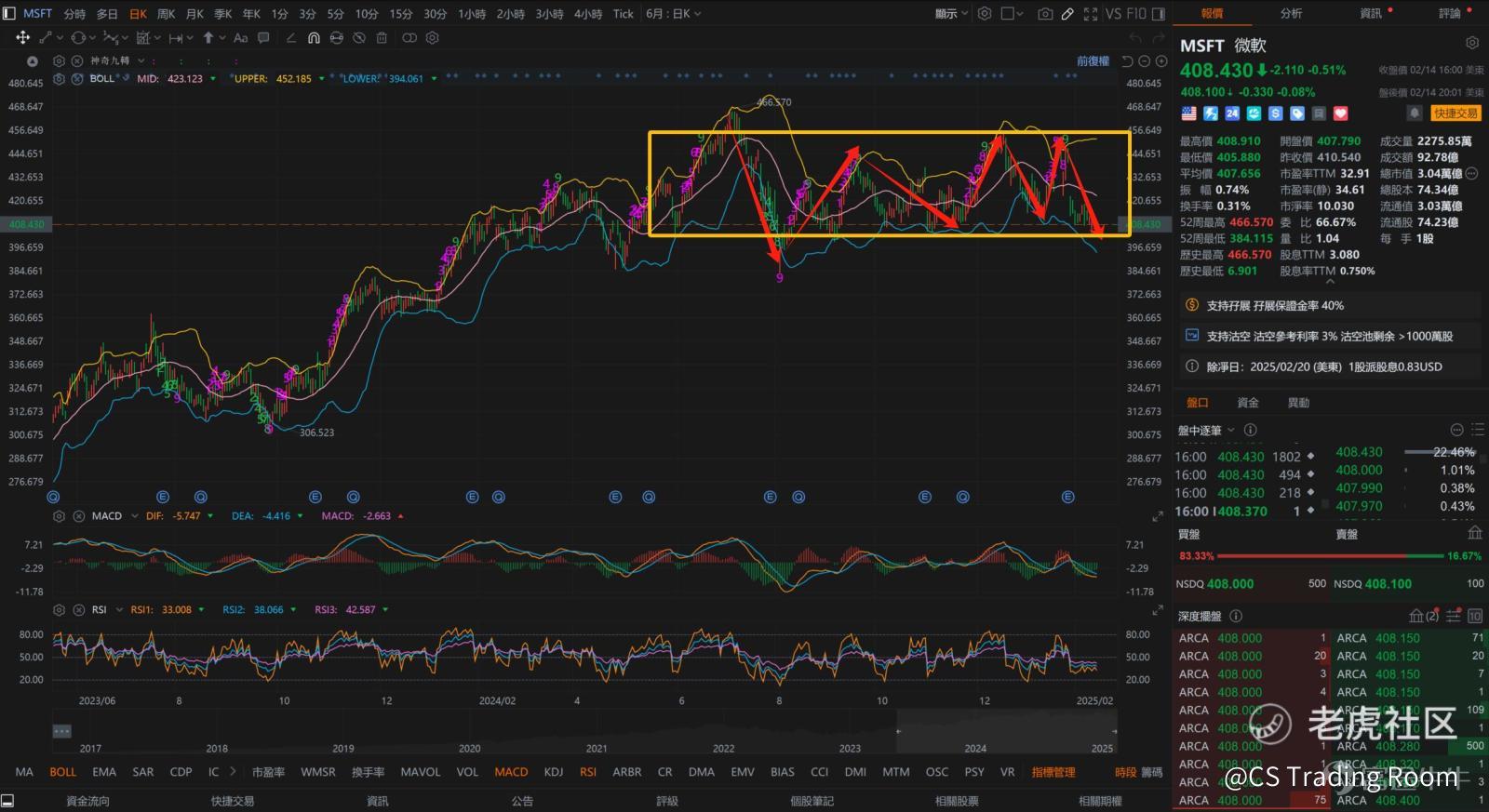The image size is (1489, 812).
Task: Open the 6月：日K period dropdown
Action: tap(673, 14)
